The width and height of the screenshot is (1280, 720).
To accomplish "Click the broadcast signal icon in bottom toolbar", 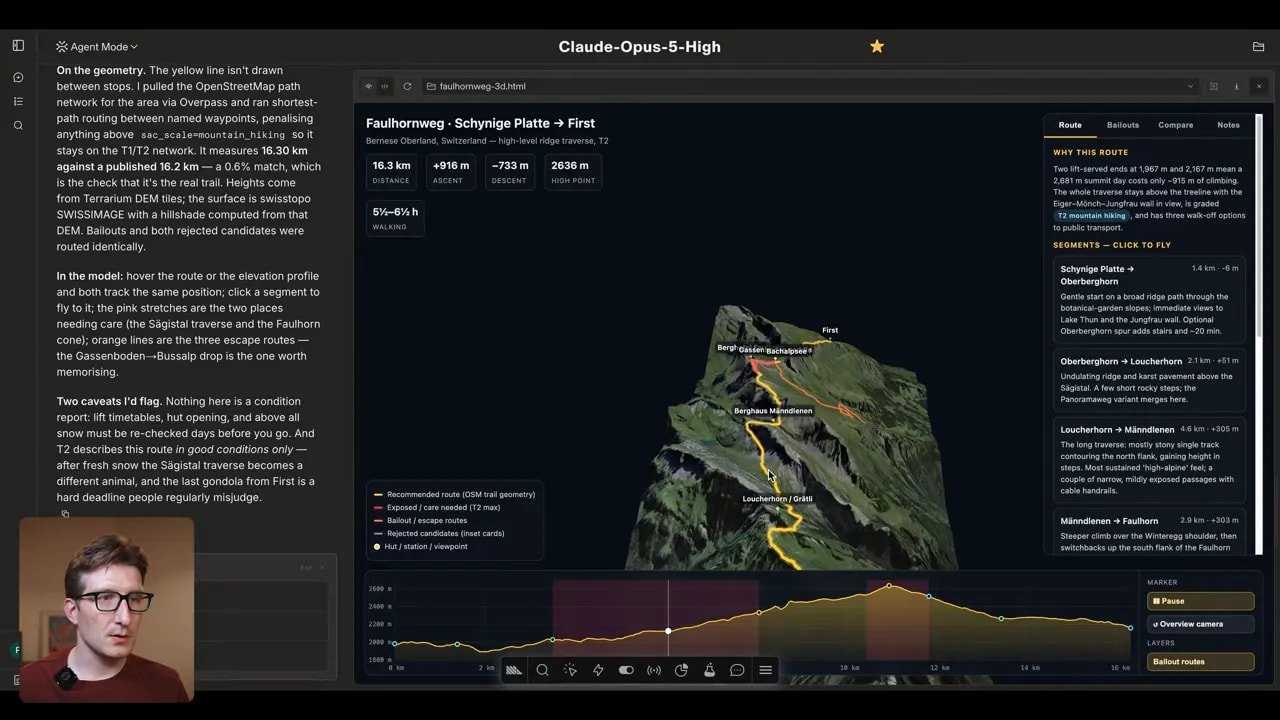I will pos(654,670).
